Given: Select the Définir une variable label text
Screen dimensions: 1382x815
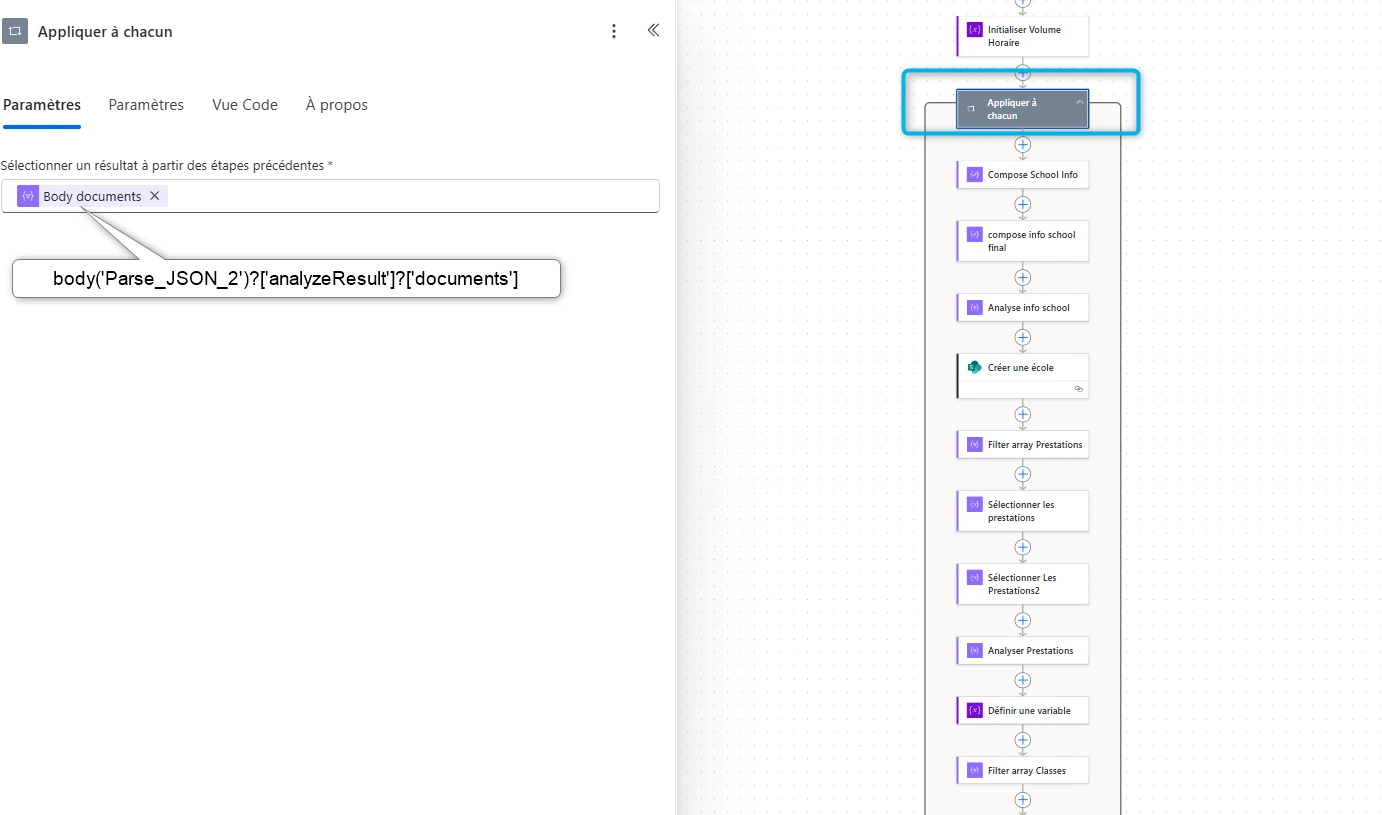Looking at the screenshot, I should click(1029, 711).
